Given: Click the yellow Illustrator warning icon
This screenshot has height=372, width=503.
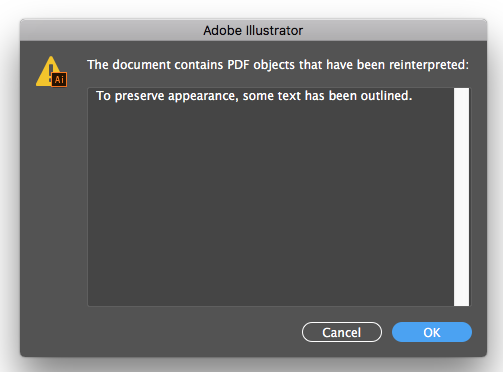Looking at the screenshot, I should [52, 72].
